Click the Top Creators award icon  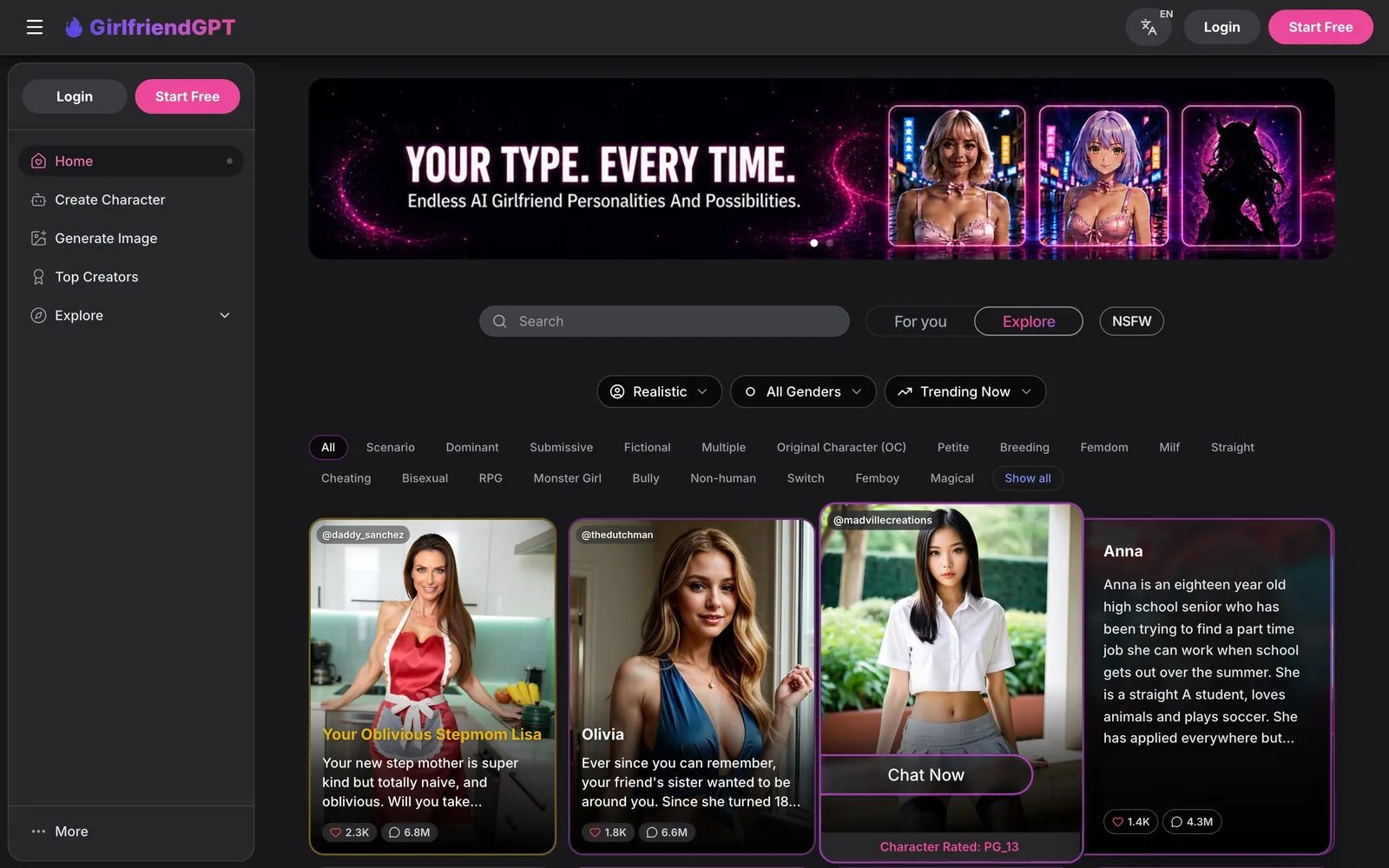pyautogui.click(x=38, y=277)
